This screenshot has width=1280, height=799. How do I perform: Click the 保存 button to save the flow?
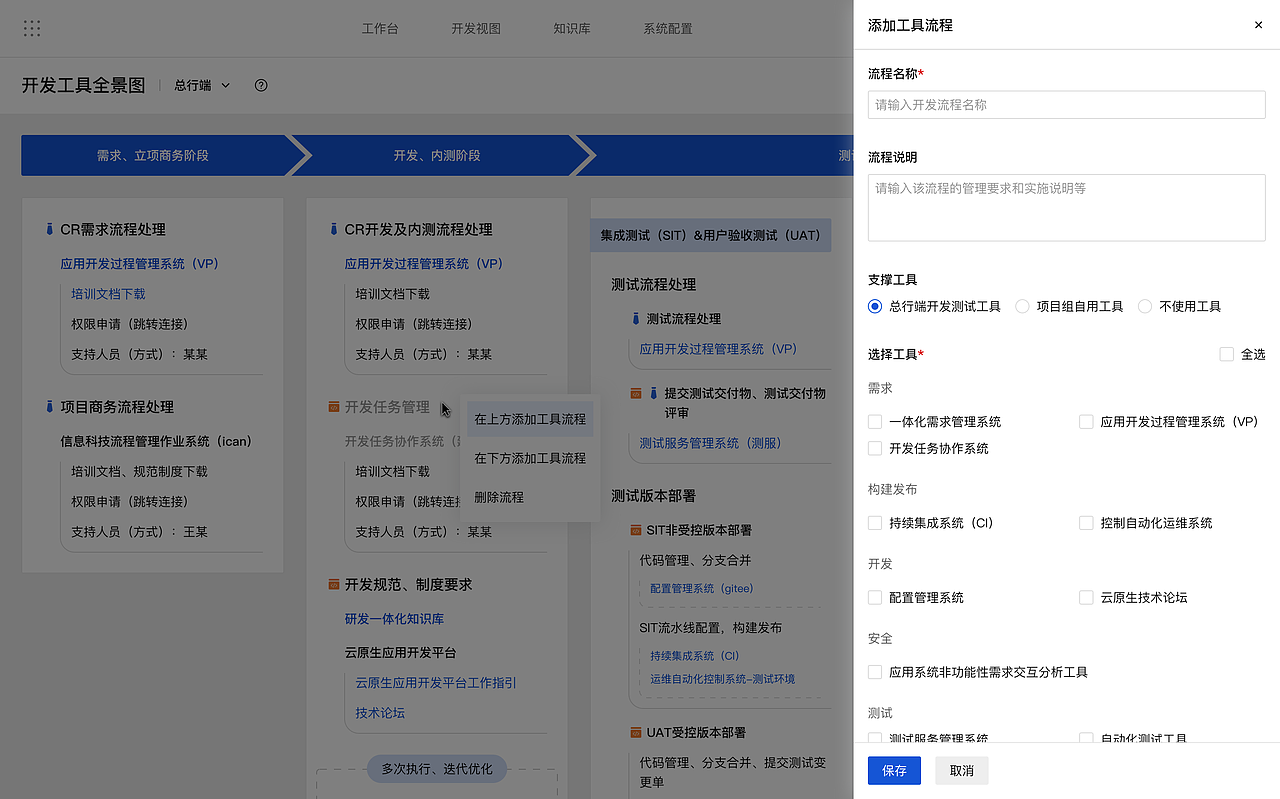pyautogui.click(x=893, y=770)
